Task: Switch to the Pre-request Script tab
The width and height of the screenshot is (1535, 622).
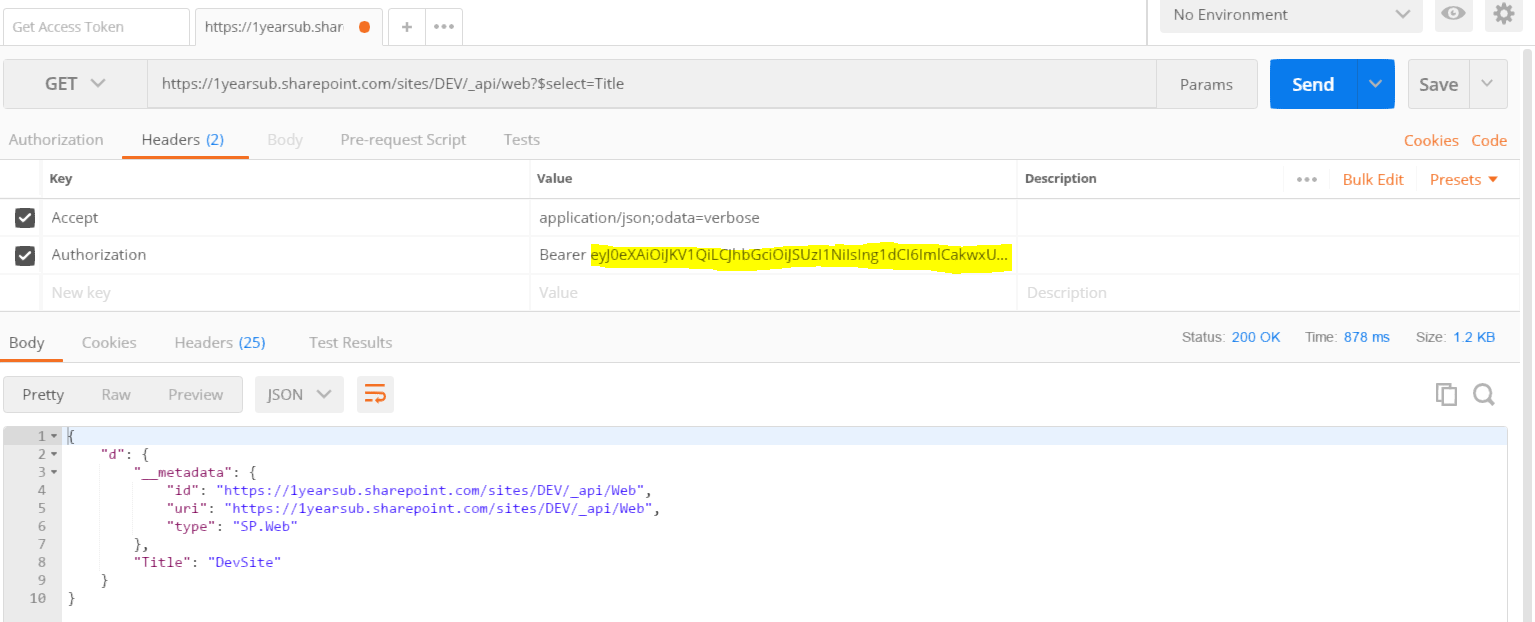Action: pyautogui.click(x=403, y=139)
